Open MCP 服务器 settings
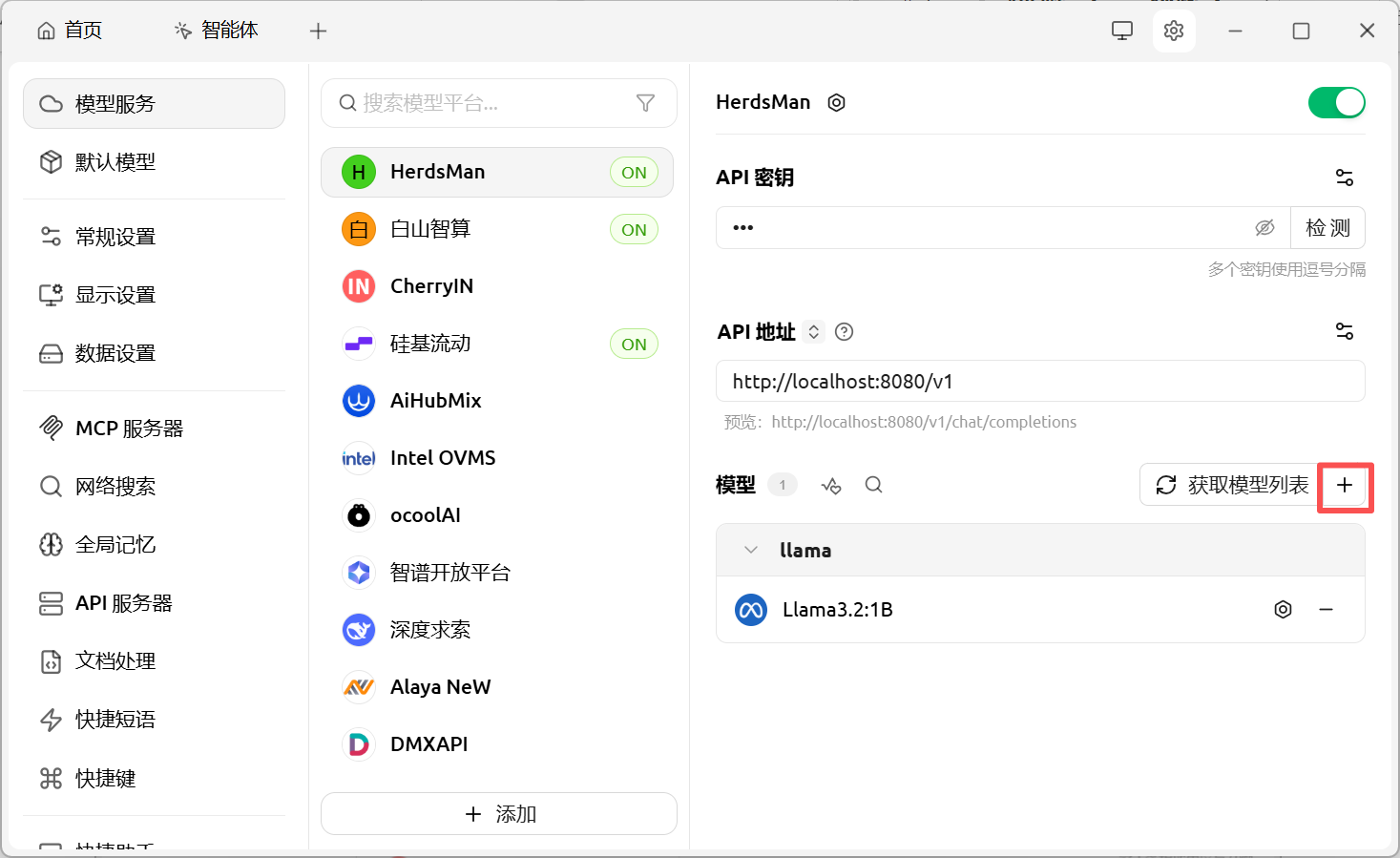 tap(154, 429)
